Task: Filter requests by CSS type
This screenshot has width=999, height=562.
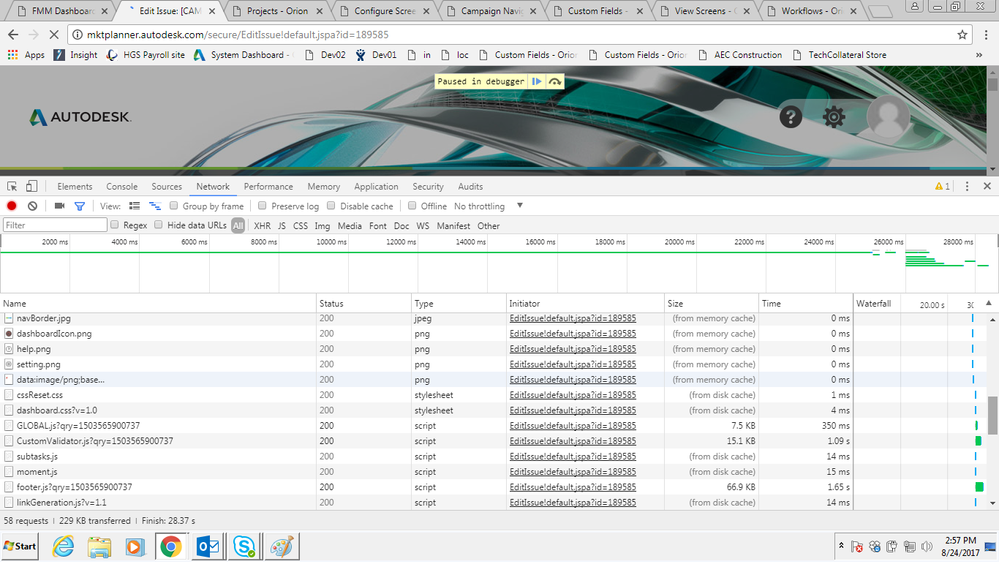Action: 300,226
